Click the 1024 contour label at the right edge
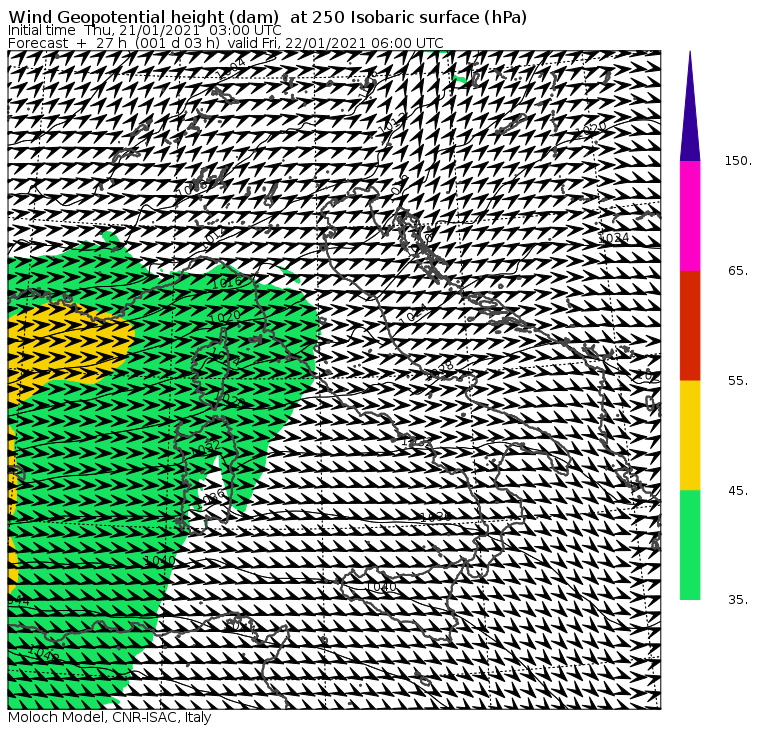 (x=614, y=238)
